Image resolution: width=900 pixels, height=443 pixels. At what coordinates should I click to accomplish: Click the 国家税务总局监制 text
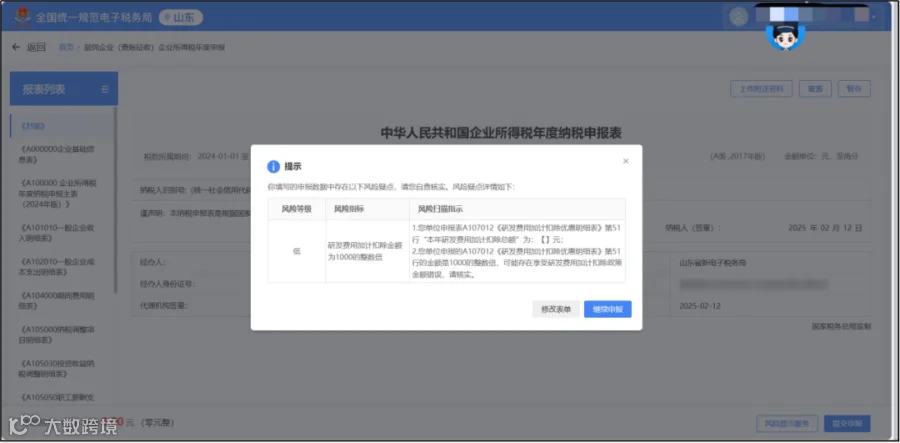(841, 326)
